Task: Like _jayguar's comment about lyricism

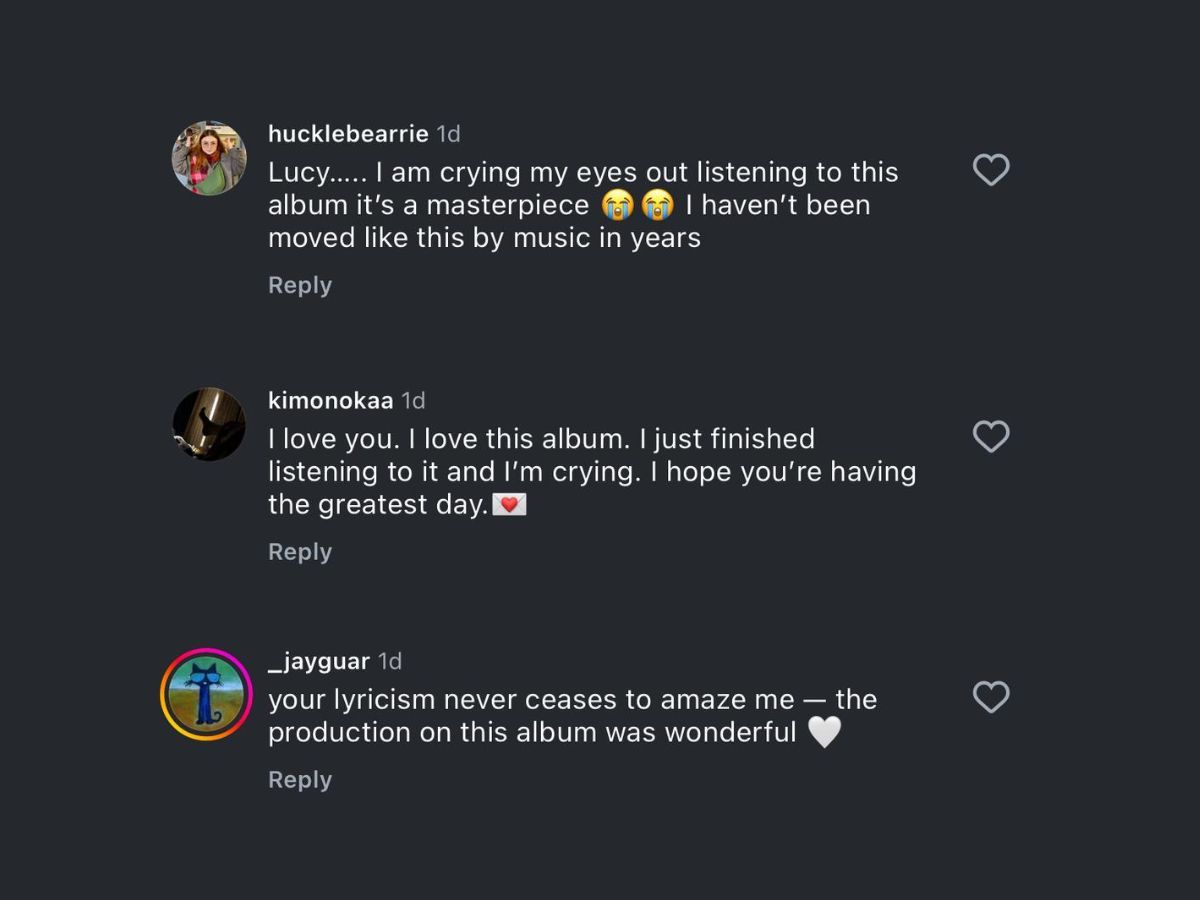Action: click(x=991, y=697)
